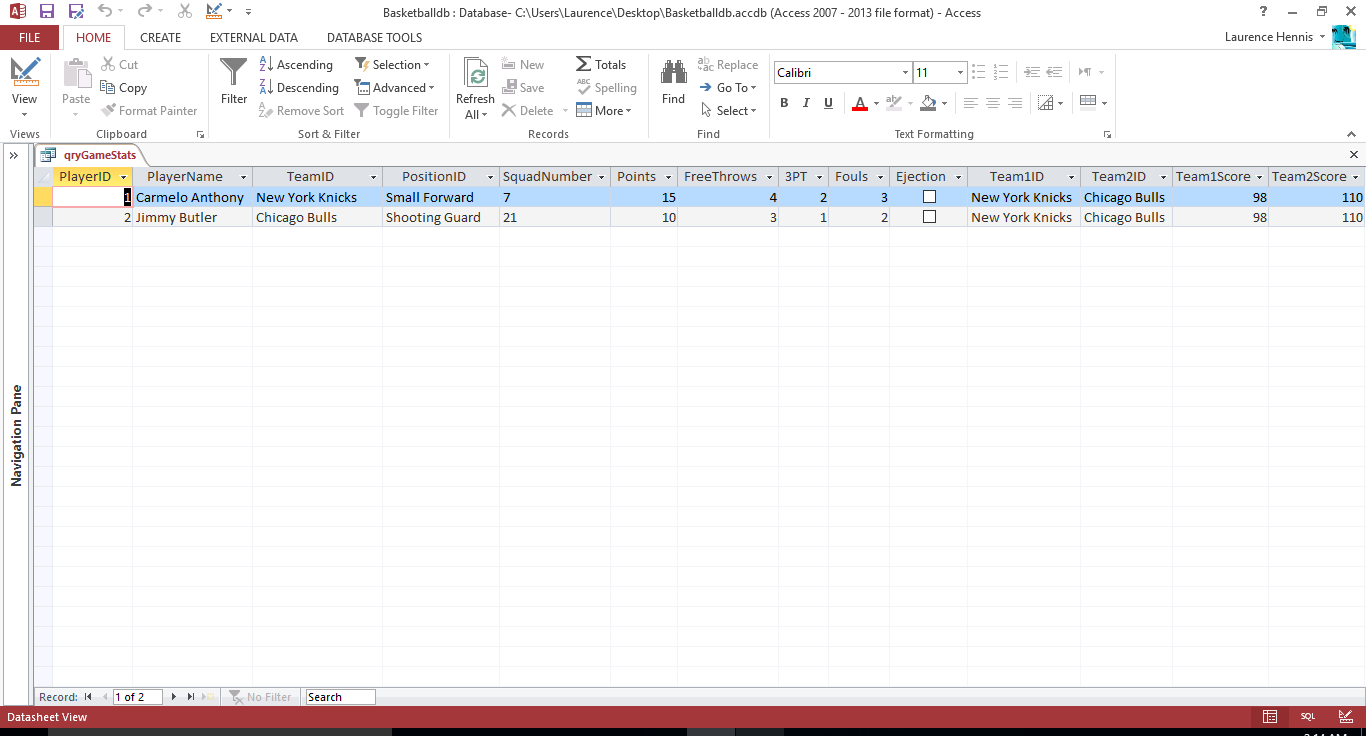
Task: Click the Small Forward cell
Action: tap(441, 197)
